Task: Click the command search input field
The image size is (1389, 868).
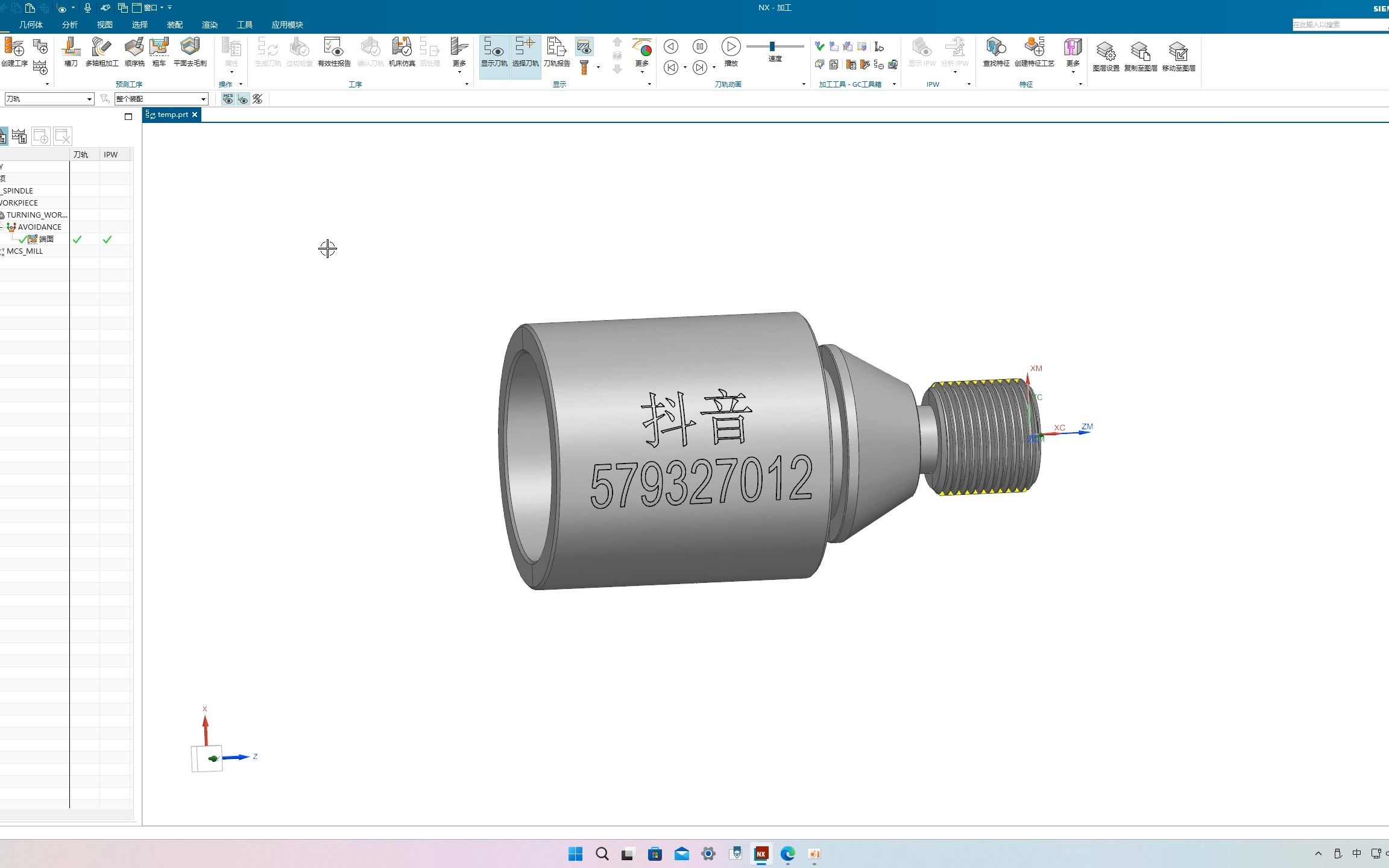Action: click(1340, 25)
